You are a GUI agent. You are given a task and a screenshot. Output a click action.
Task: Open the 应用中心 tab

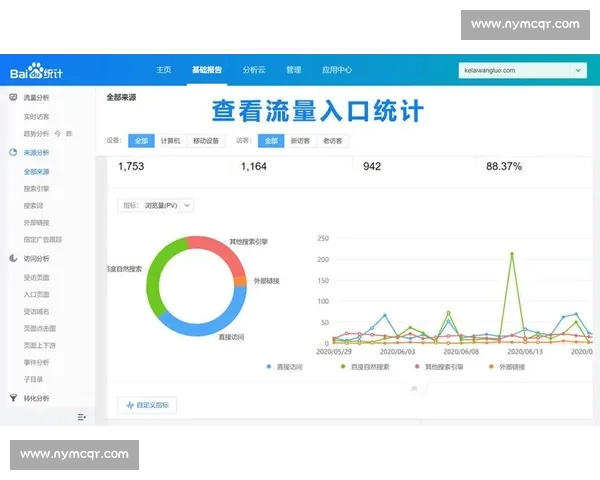(x=337, y=70)
